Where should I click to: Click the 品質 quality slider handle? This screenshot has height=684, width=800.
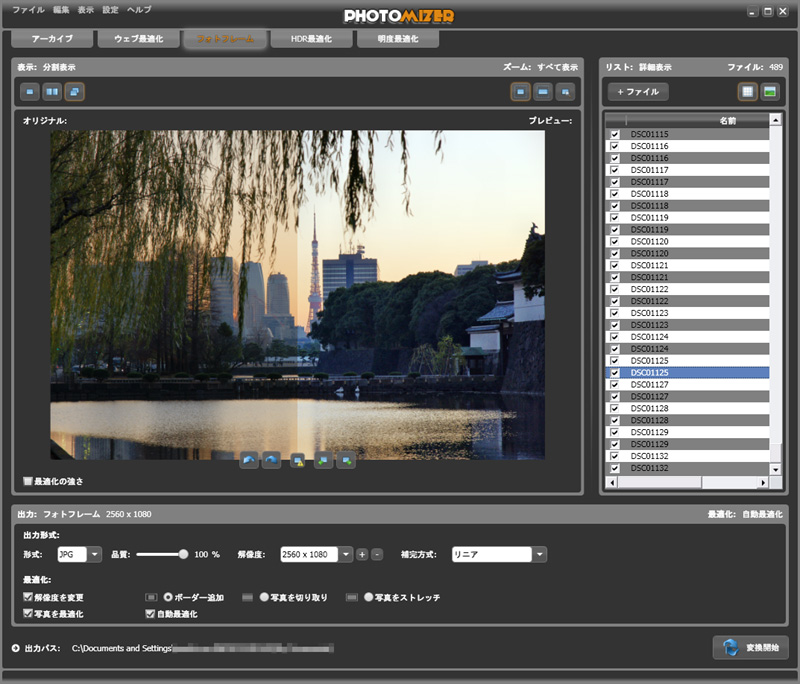point(183,554)
